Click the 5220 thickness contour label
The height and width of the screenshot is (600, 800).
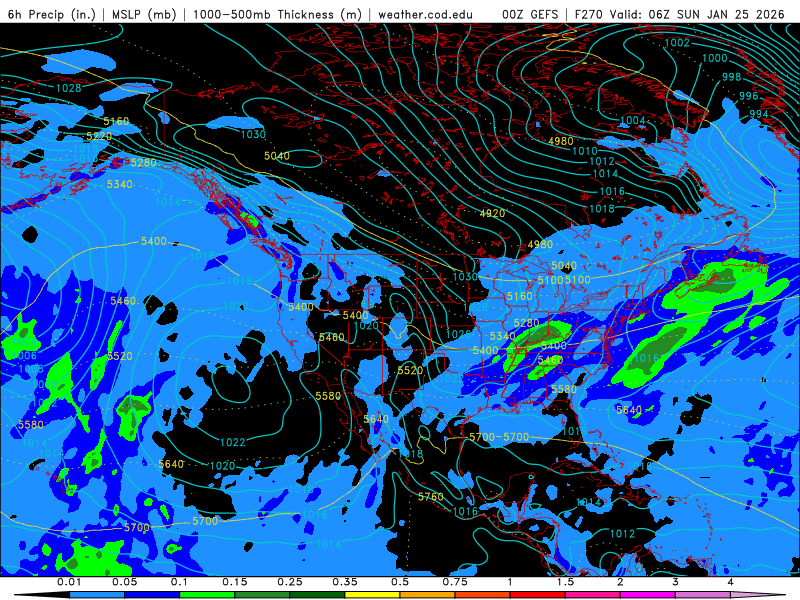pos(99,136)
